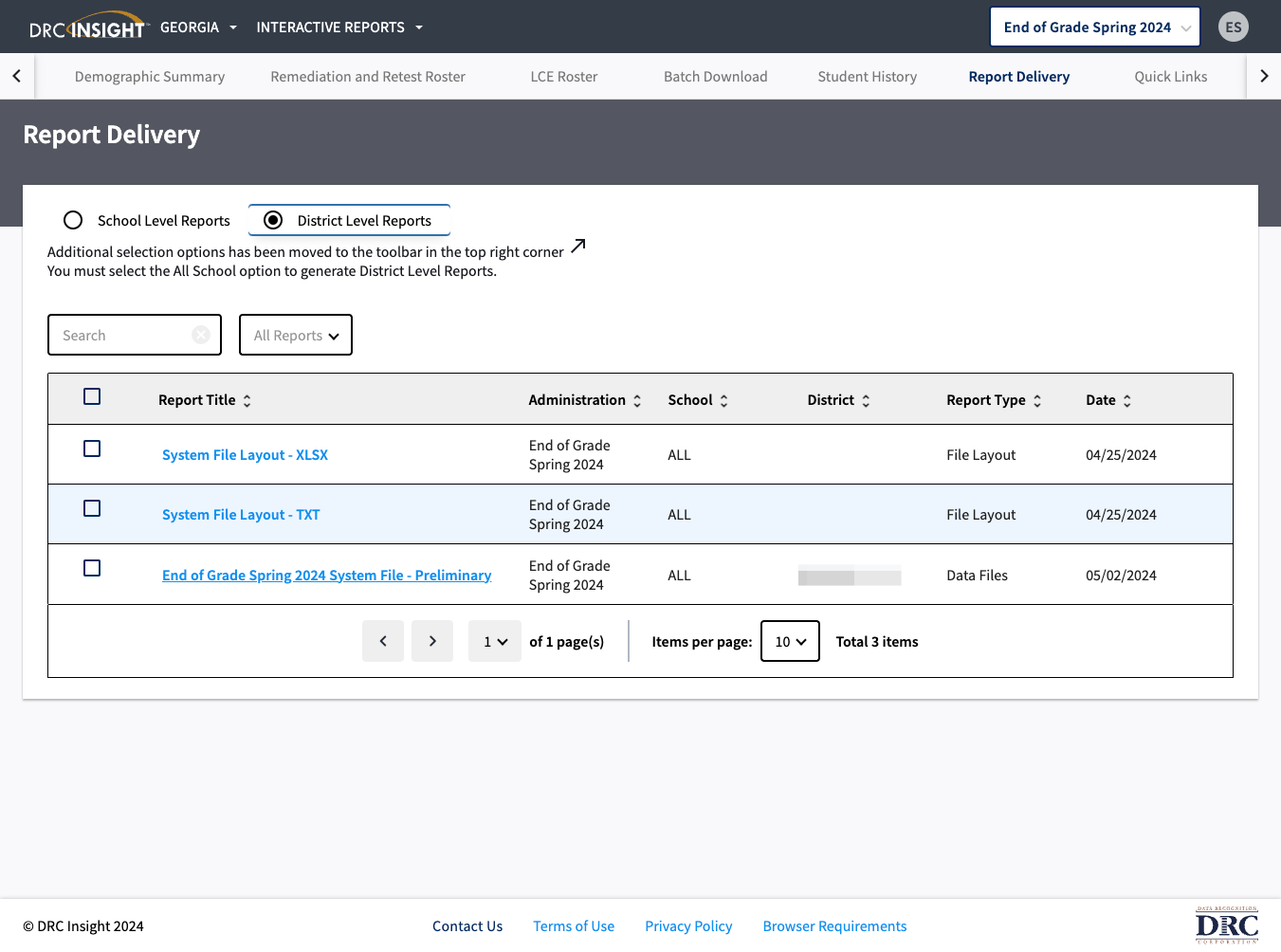Open the End of Grade Spring 2024 selector

click(1095, 27)
